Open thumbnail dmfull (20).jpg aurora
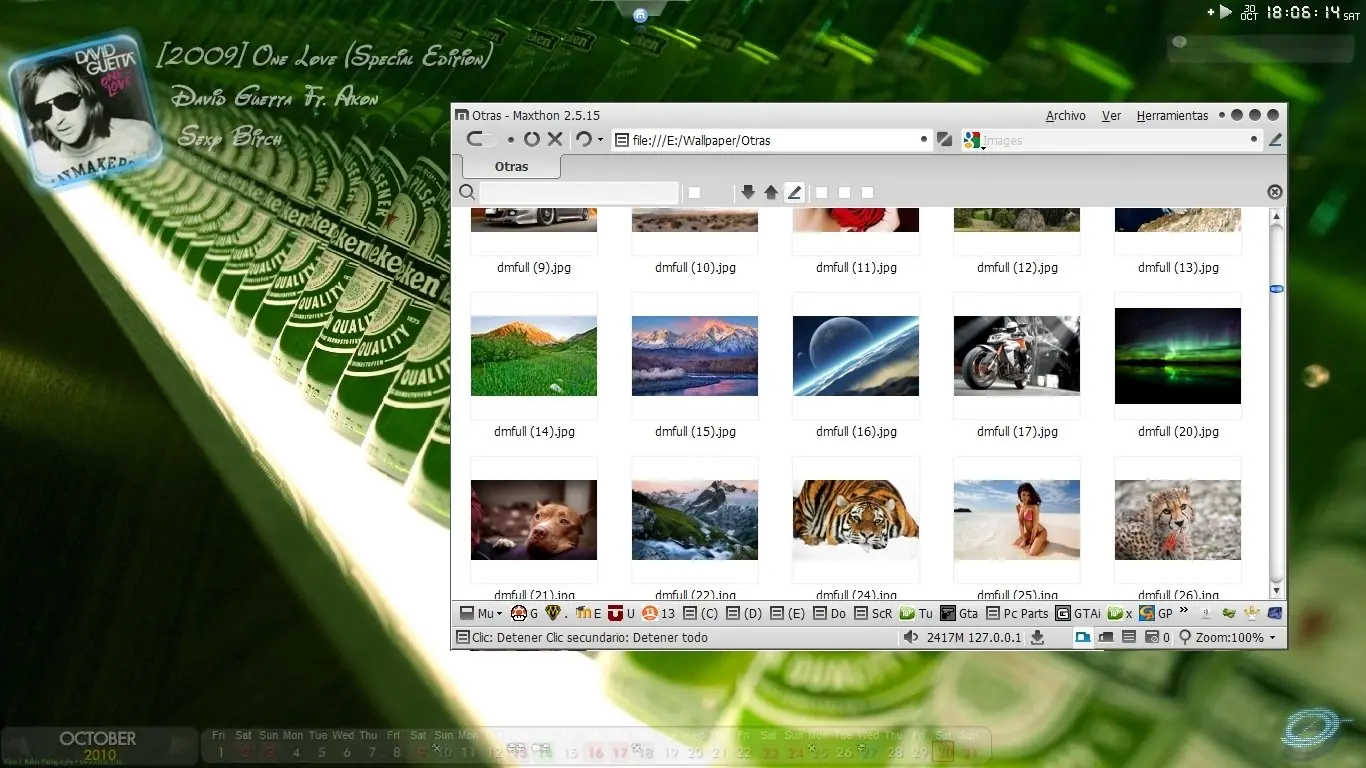The image size is (1366, 768). pos(1178,356)
